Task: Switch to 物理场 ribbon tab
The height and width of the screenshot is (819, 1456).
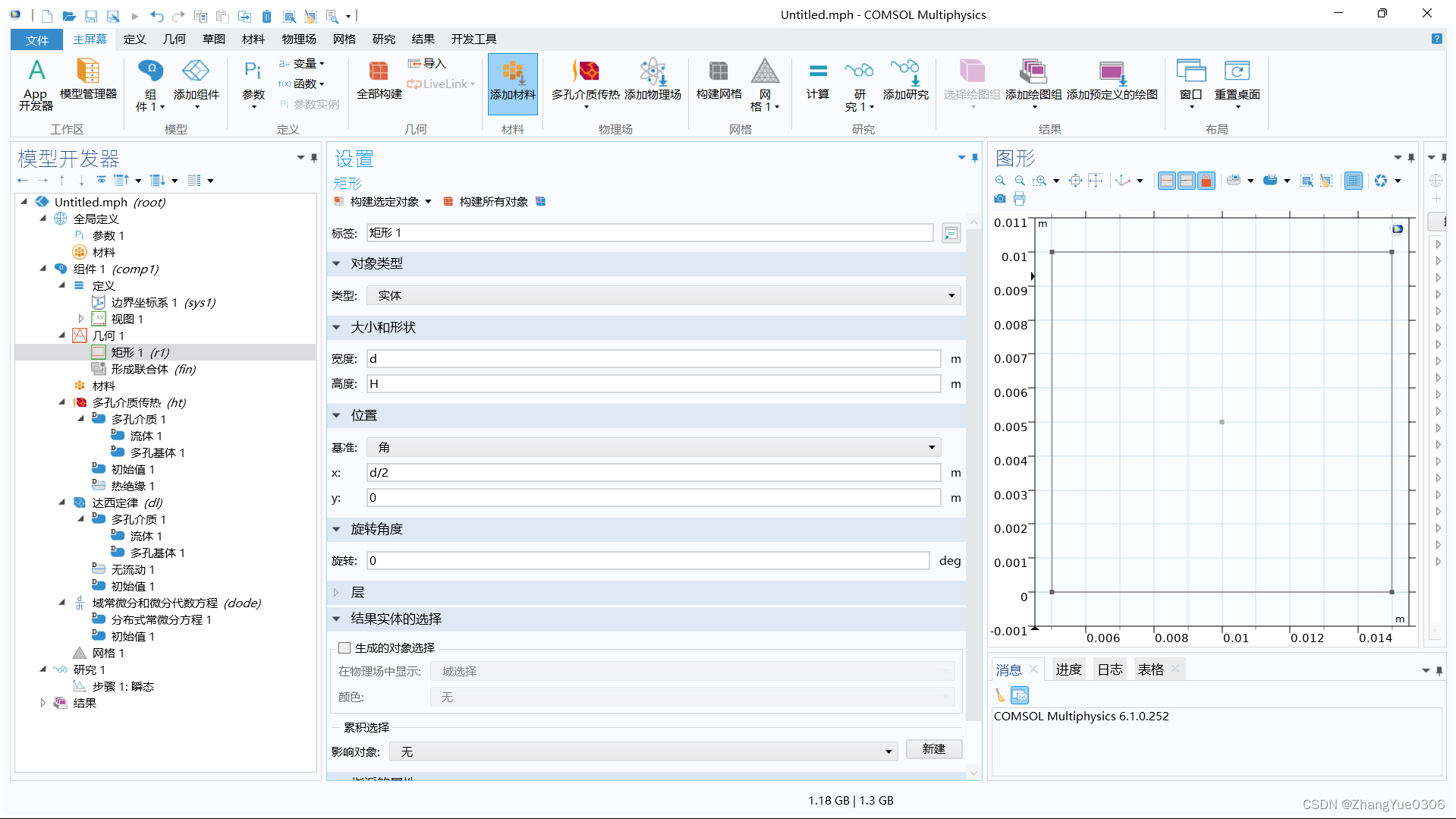Action: [x=299, y=39]
